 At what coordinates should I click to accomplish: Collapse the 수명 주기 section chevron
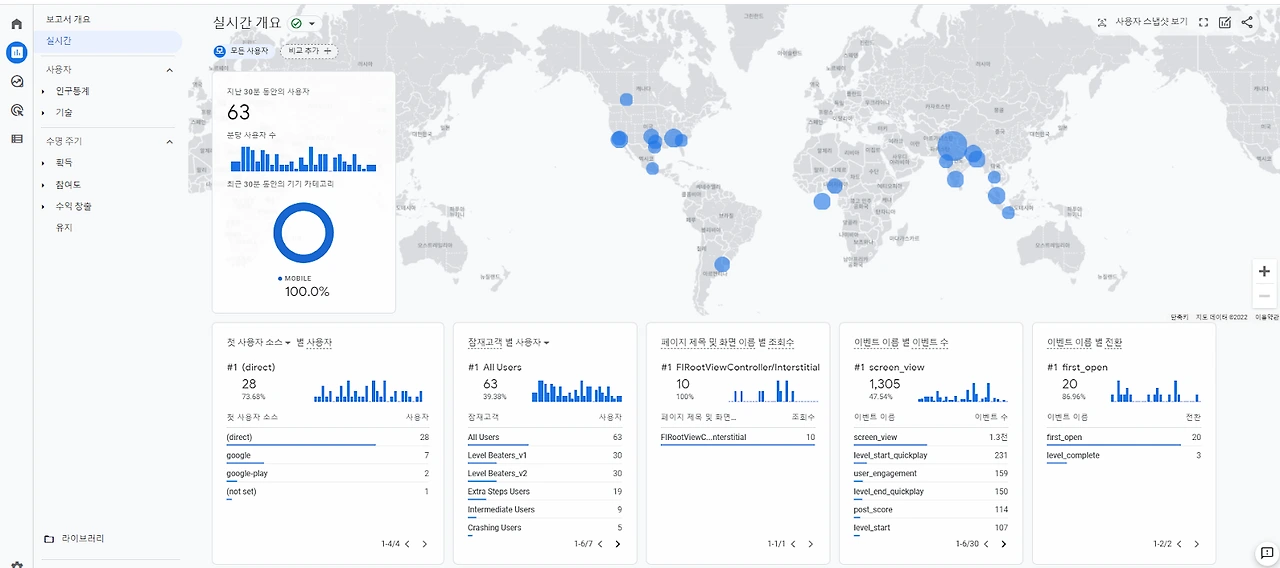(169, 142)
